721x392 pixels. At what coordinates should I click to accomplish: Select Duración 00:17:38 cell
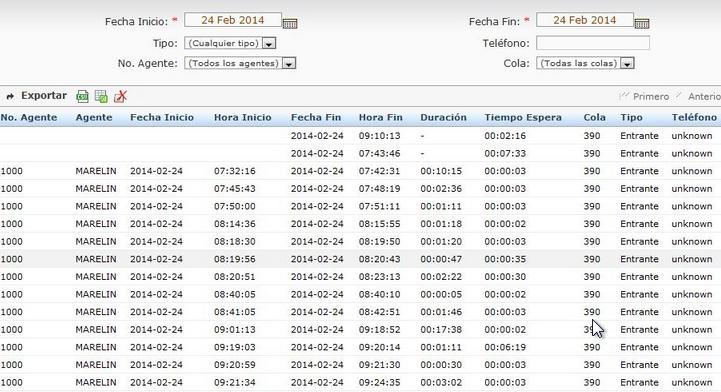tap(441, 330)
